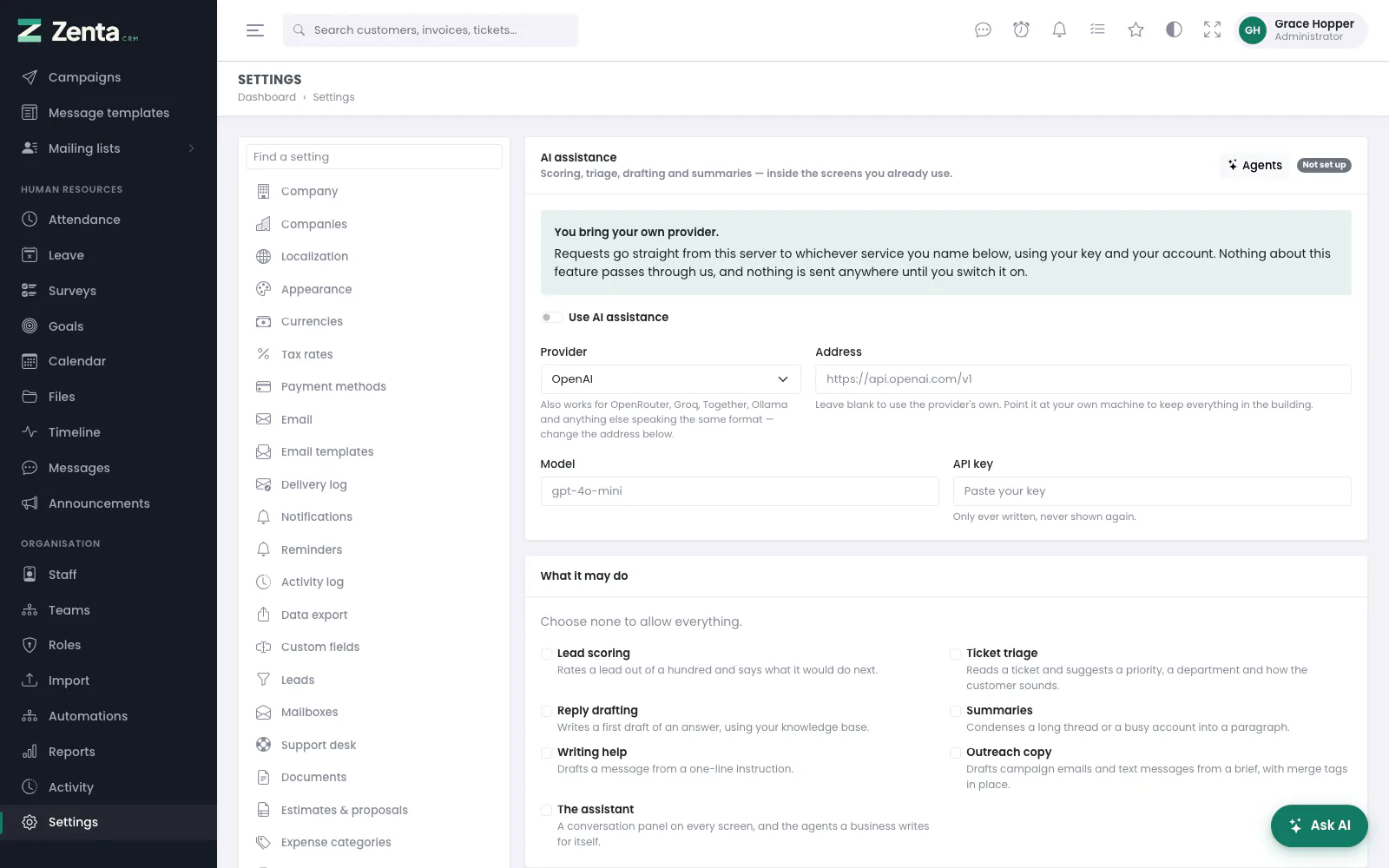Screen dimensions: 1389x868
Task: Check the Outreach copy checkbox
Action: (955, 753)
